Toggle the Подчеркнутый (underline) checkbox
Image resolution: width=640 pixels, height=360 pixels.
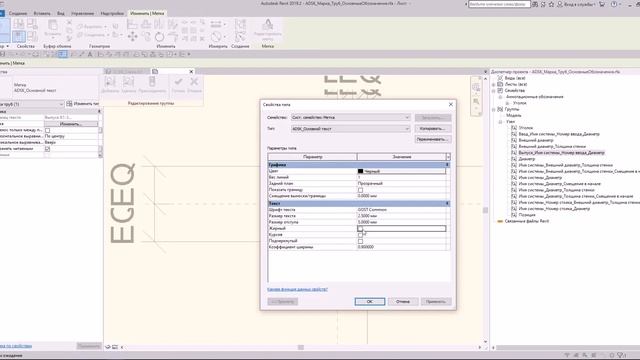tap(360, 241)
